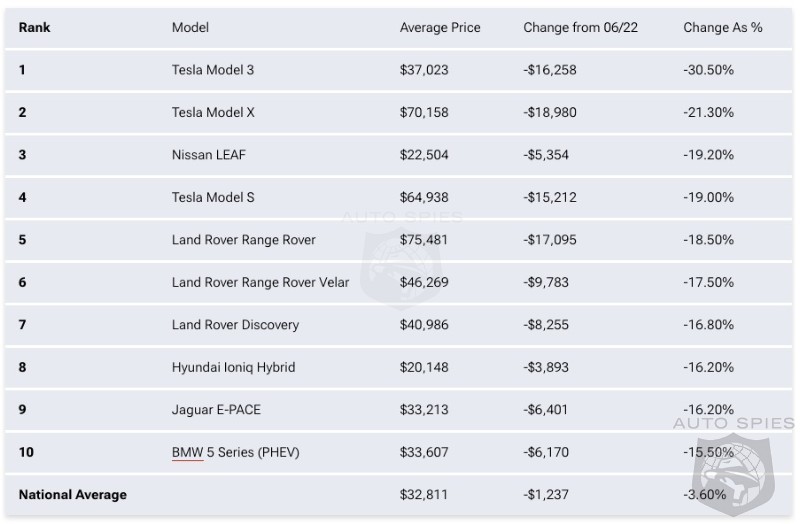800x524 pixels.
Task: Click the Change As % column header
Action: point(723,27)
